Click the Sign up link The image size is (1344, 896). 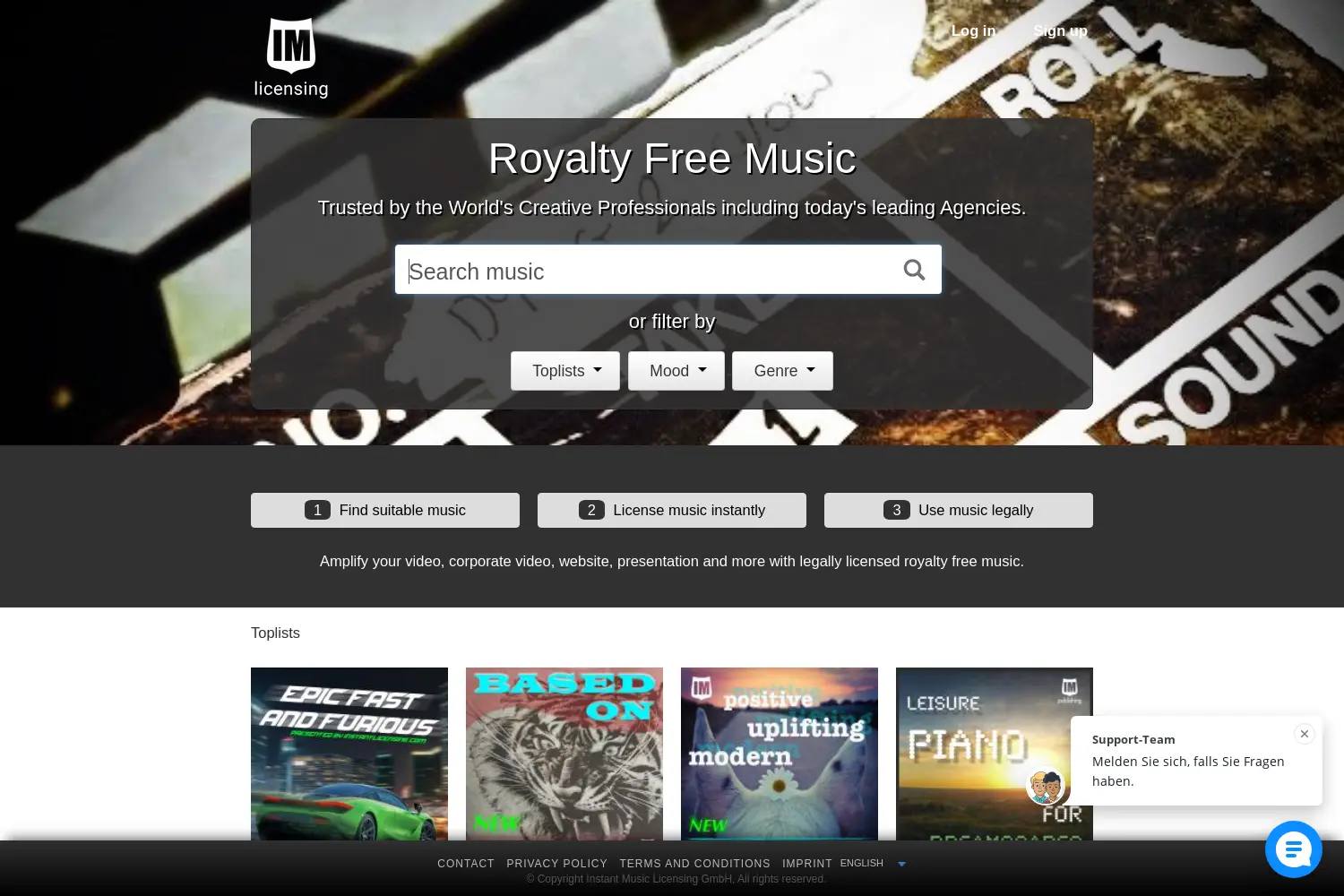click(1060, 30)
